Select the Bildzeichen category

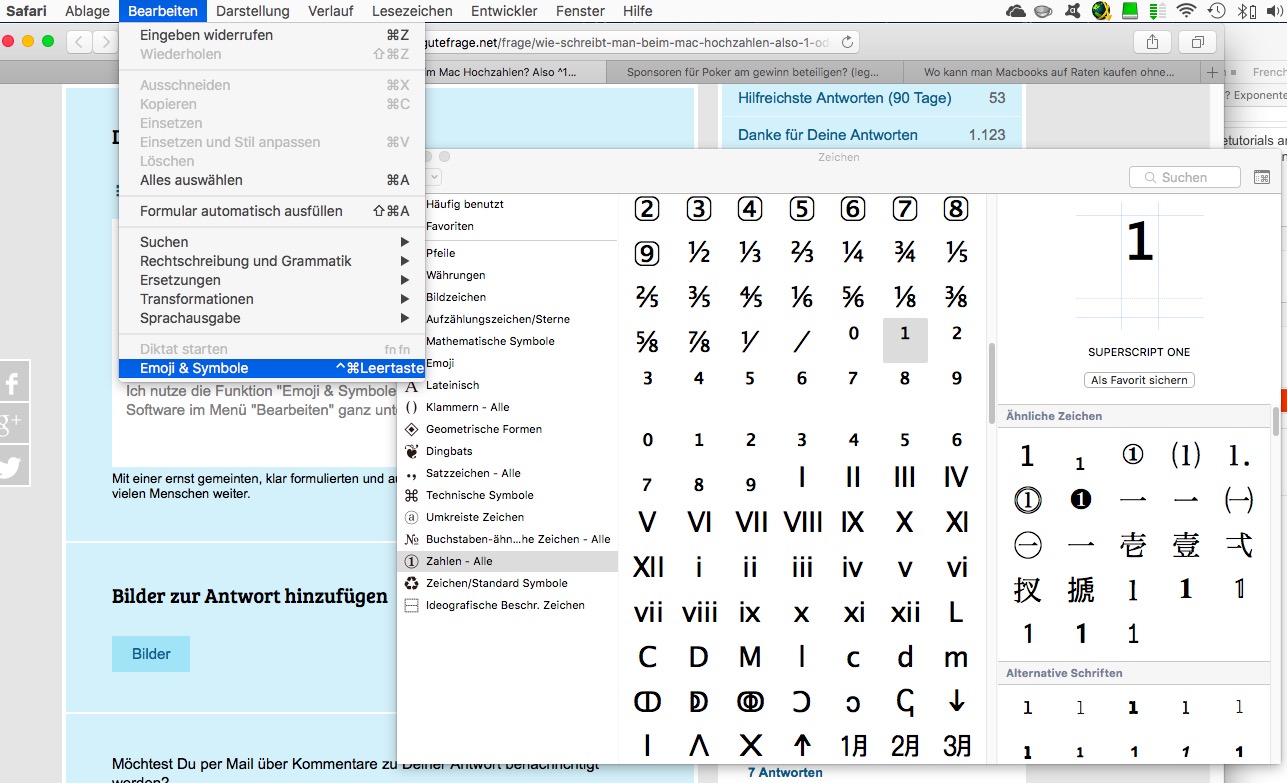pyautogui.click(x=456, y=297)
